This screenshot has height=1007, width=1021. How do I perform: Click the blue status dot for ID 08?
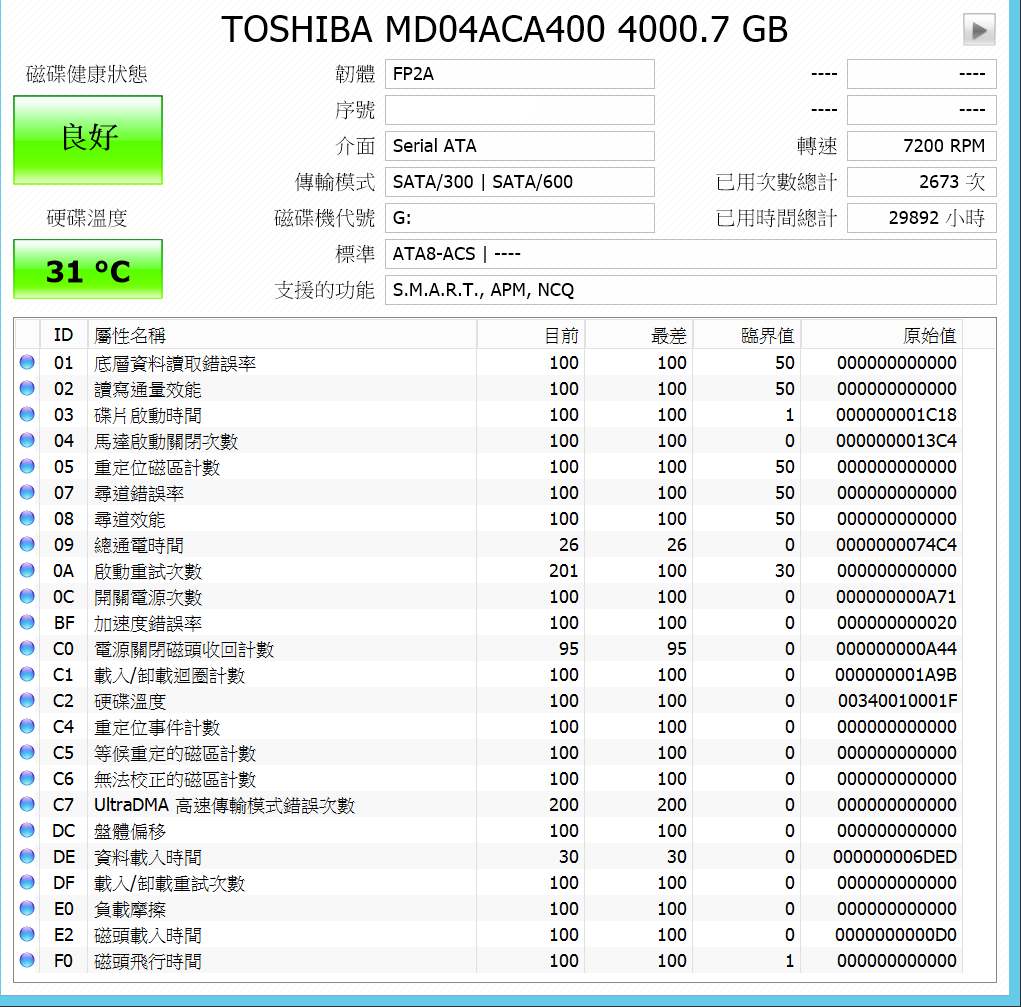pyautogui.click(x=27, y=518)
